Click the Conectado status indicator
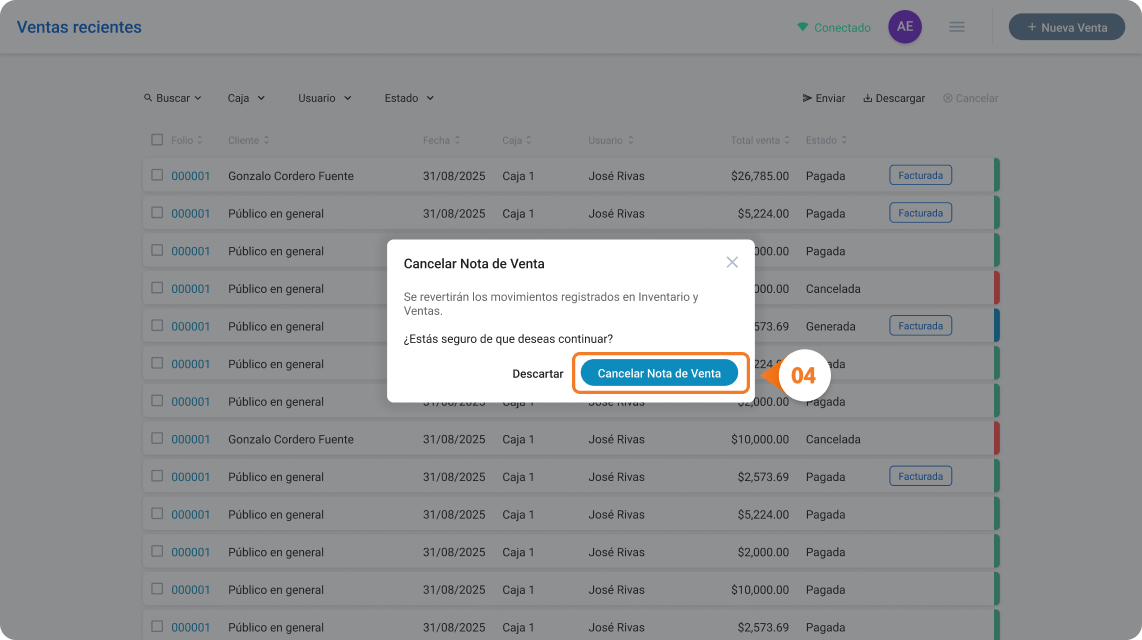The height and width of the screenshot is (640, 1142). (834, 28)
